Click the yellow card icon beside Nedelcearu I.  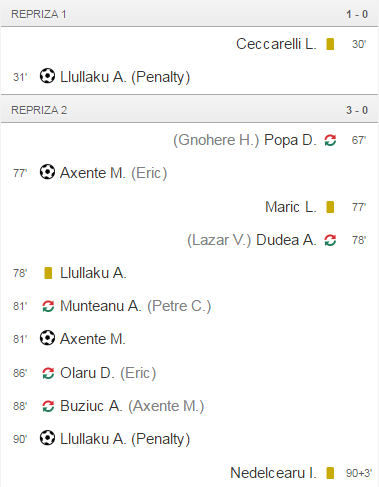point(330,473)
